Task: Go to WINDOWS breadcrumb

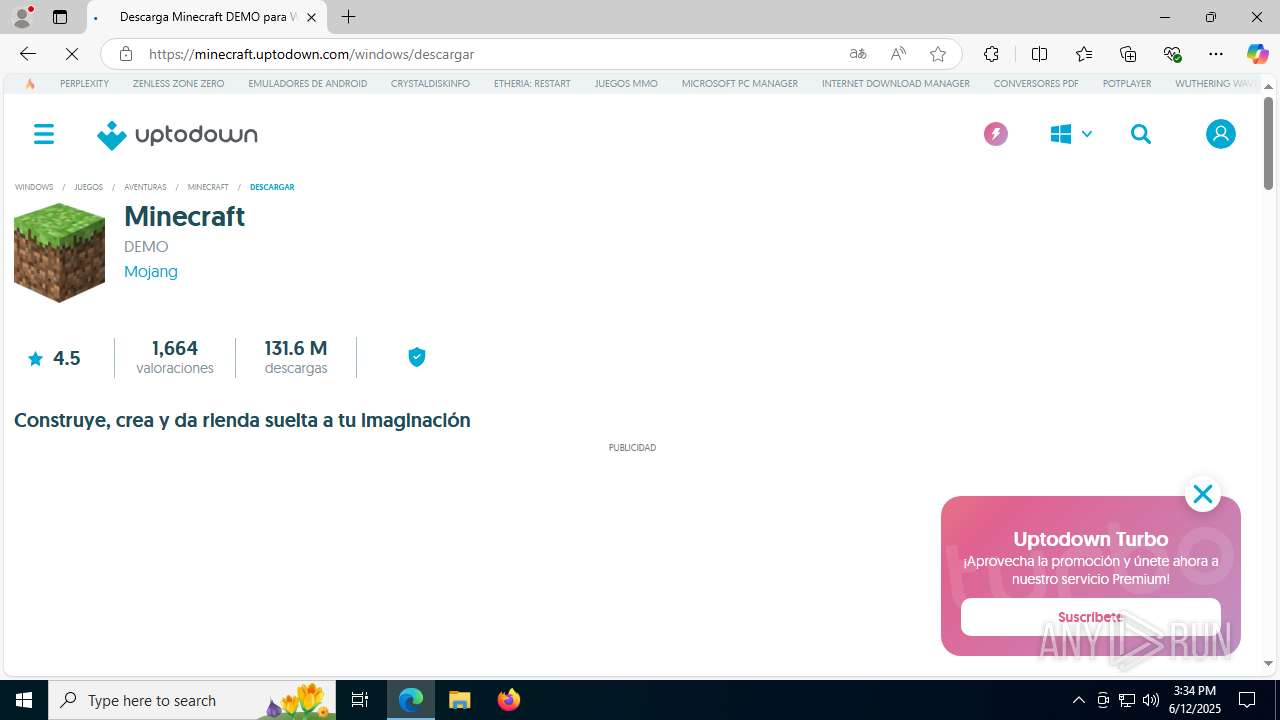Action: [34, 187]
